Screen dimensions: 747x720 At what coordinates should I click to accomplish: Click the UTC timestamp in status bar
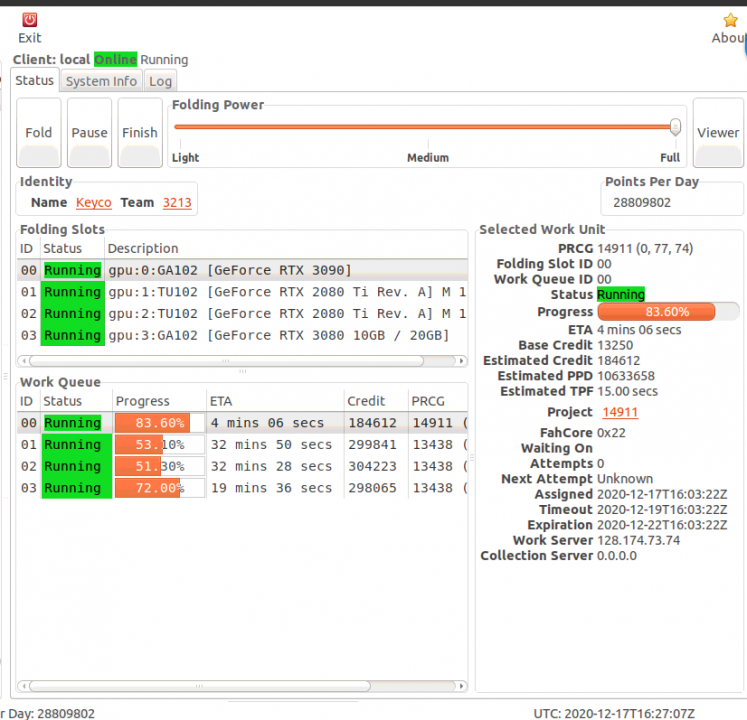614,713
